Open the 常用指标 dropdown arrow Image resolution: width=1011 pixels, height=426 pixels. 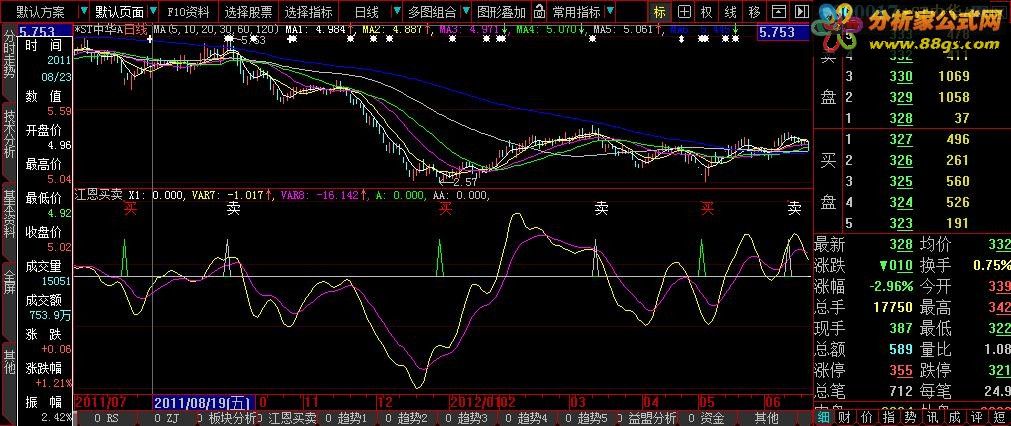(609, 12)
